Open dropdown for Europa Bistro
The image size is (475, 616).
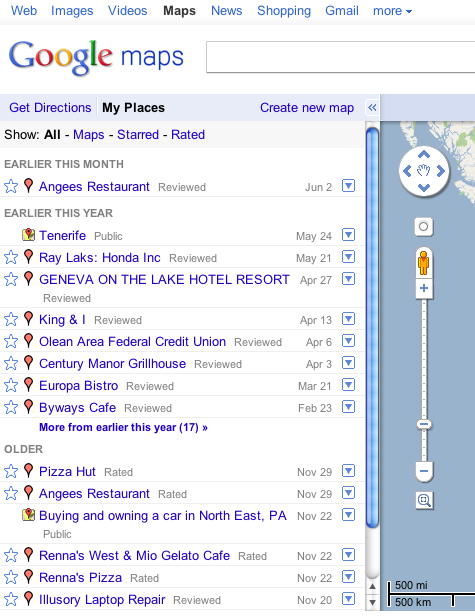coord(348,385)
